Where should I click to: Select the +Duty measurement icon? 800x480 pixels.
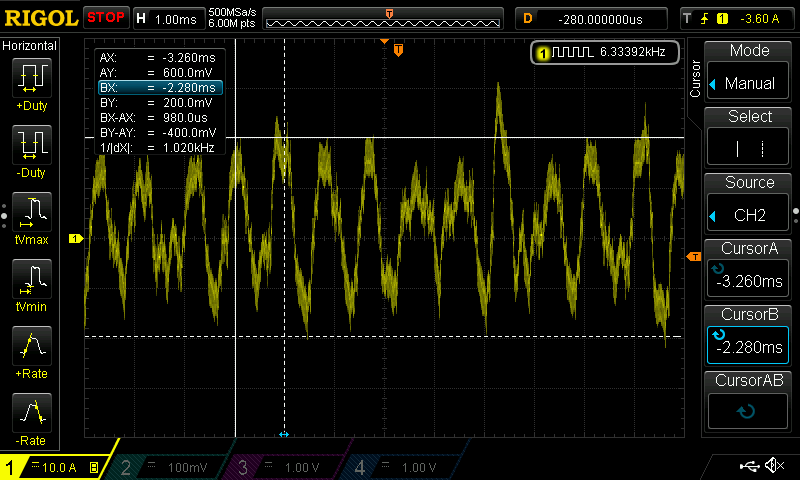pyautogui.click(x=32, y=78)
